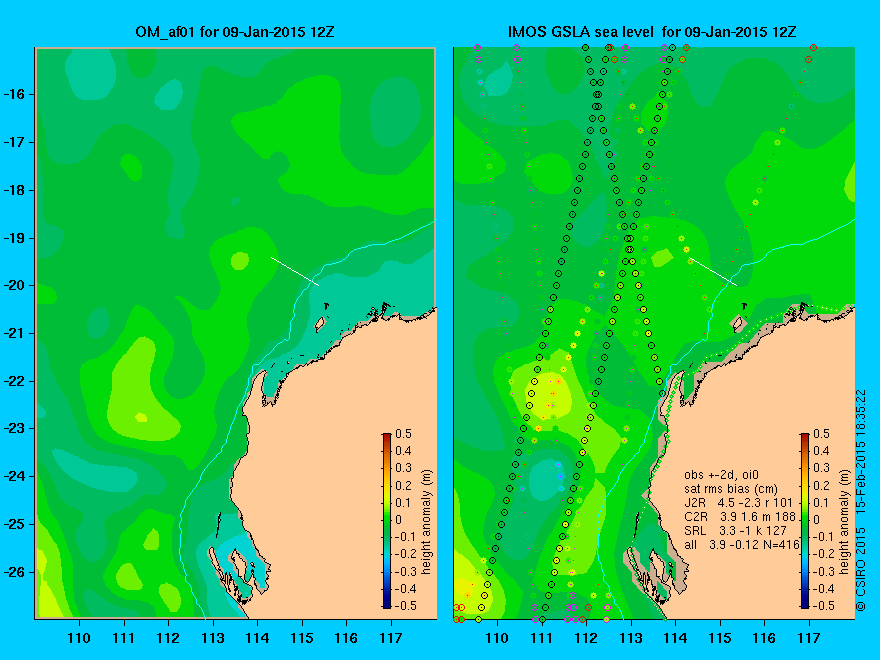Select the -0.2 tick on the IMOS GSLA colorbar
880x660 pixels.
click(823, 553)
